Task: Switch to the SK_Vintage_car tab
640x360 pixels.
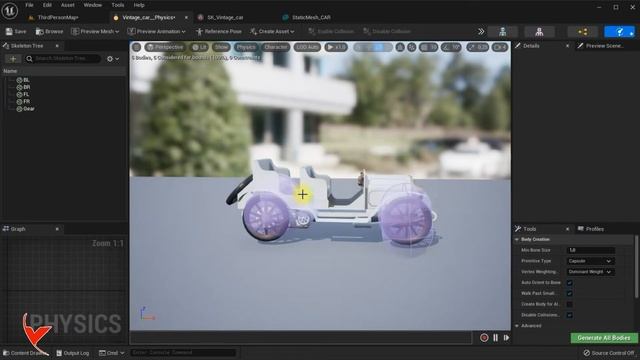Action: 225,18
